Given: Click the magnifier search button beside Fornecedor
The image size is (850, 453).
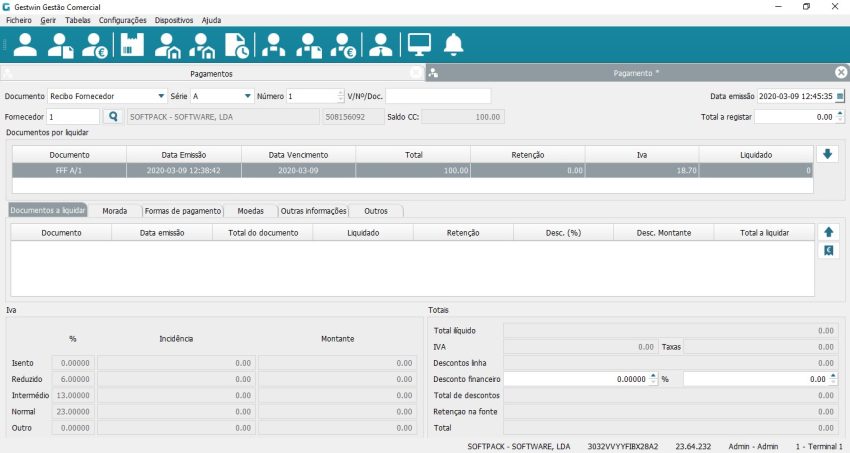Looking at the screenshot, I should [x=113, y=117].
